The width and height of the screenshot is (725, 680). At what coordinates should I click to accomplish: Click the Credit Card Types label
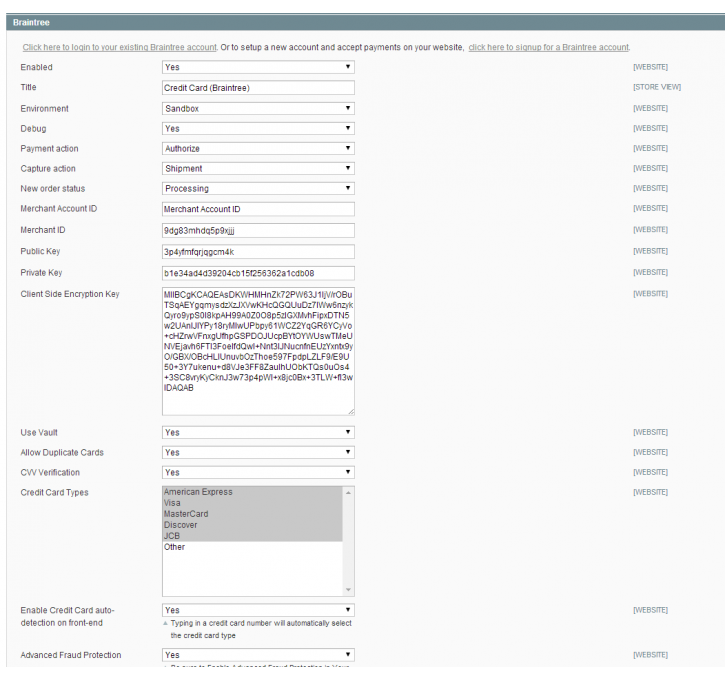coord(54,492)
